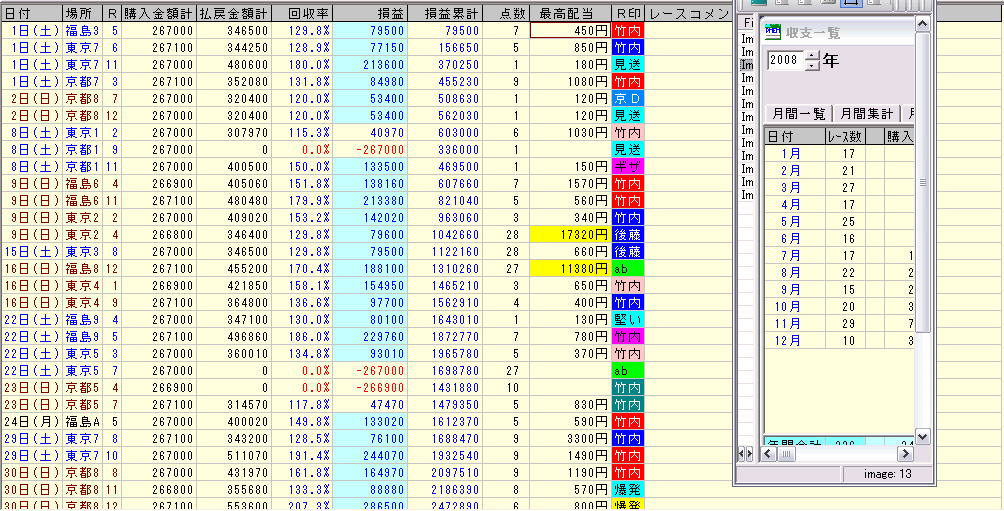Sort by the 回収率 column header
Viewport: 1004px width, 511px height.
click(302, 13)
